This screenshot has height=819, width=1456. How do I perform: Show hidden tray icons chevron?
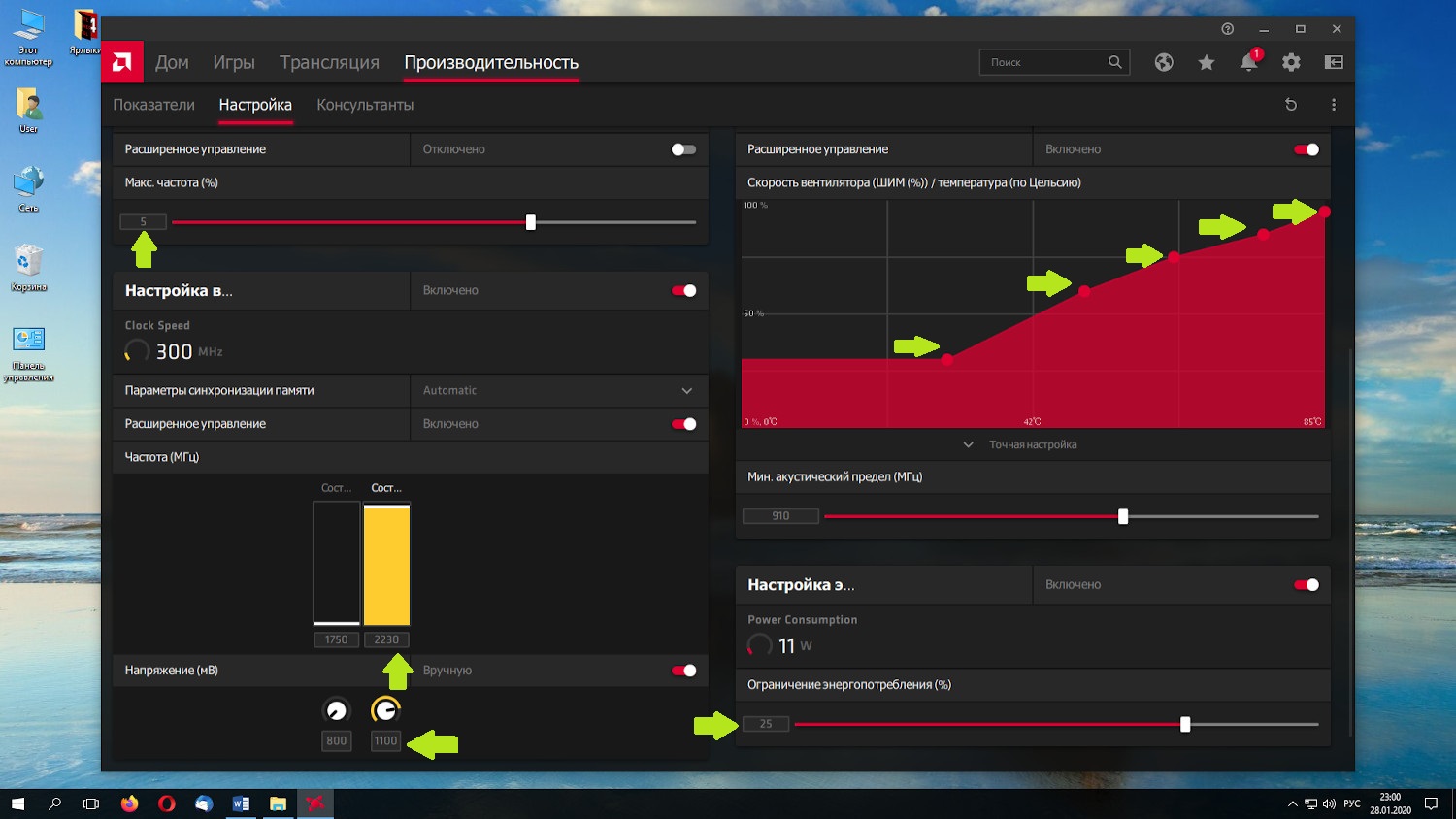pos(1292,803)
